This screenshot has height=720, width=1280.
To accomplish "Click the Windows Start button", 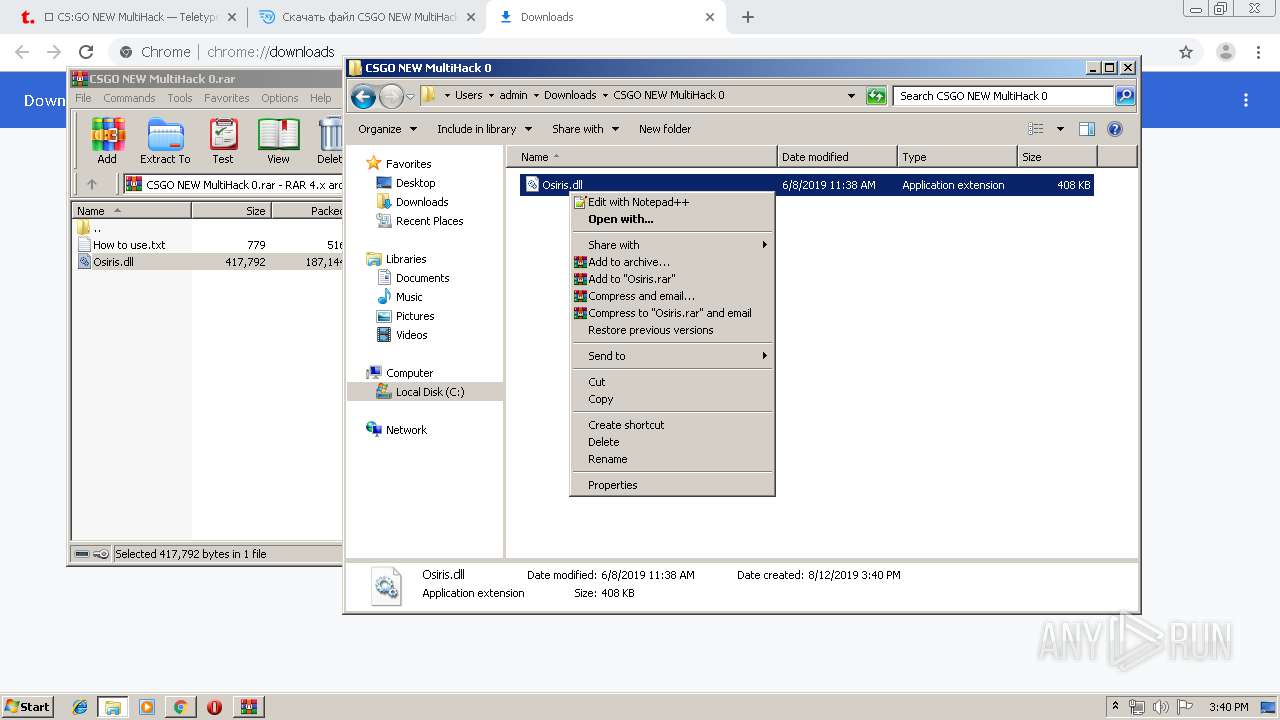I will click(x=28, y=707).
